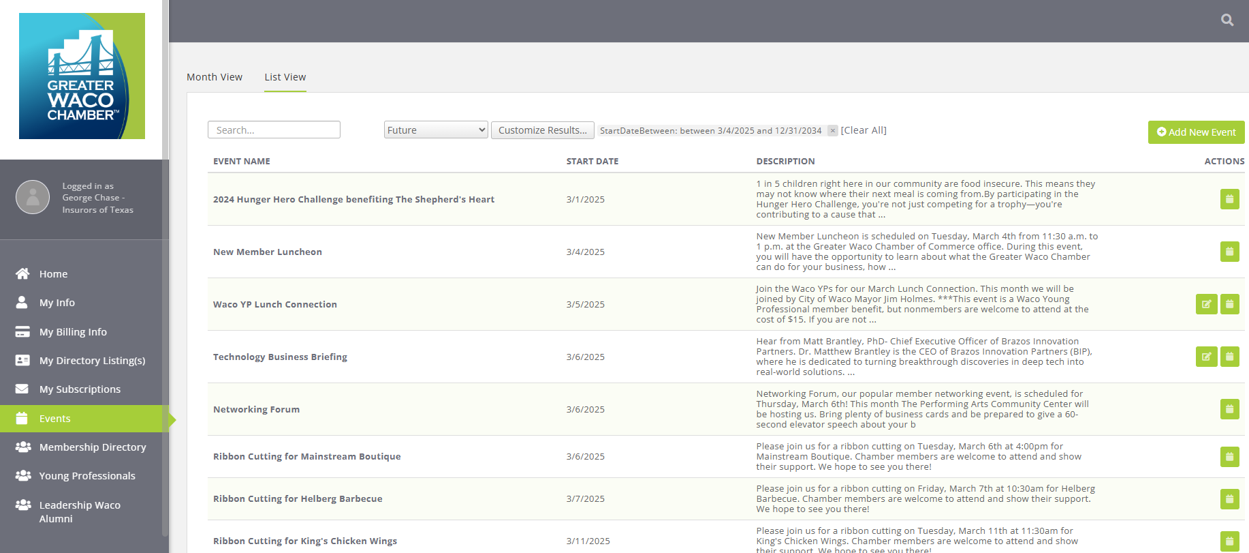The height and width of the screenshot is (553, 1249).
Task: Open Home in the sidebar
Action: click(53, 274)
